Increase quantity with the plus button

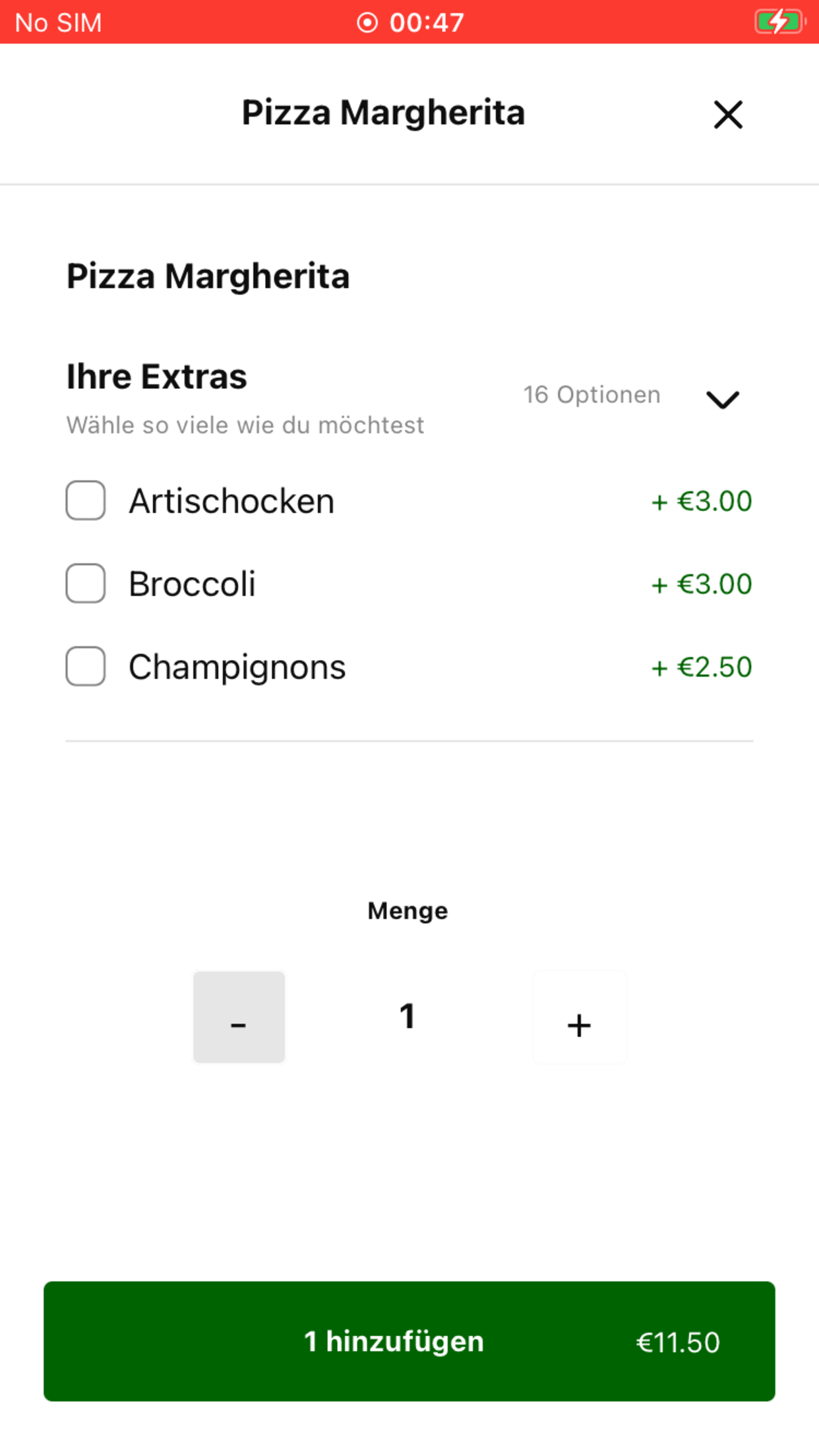coord(579,1017)
